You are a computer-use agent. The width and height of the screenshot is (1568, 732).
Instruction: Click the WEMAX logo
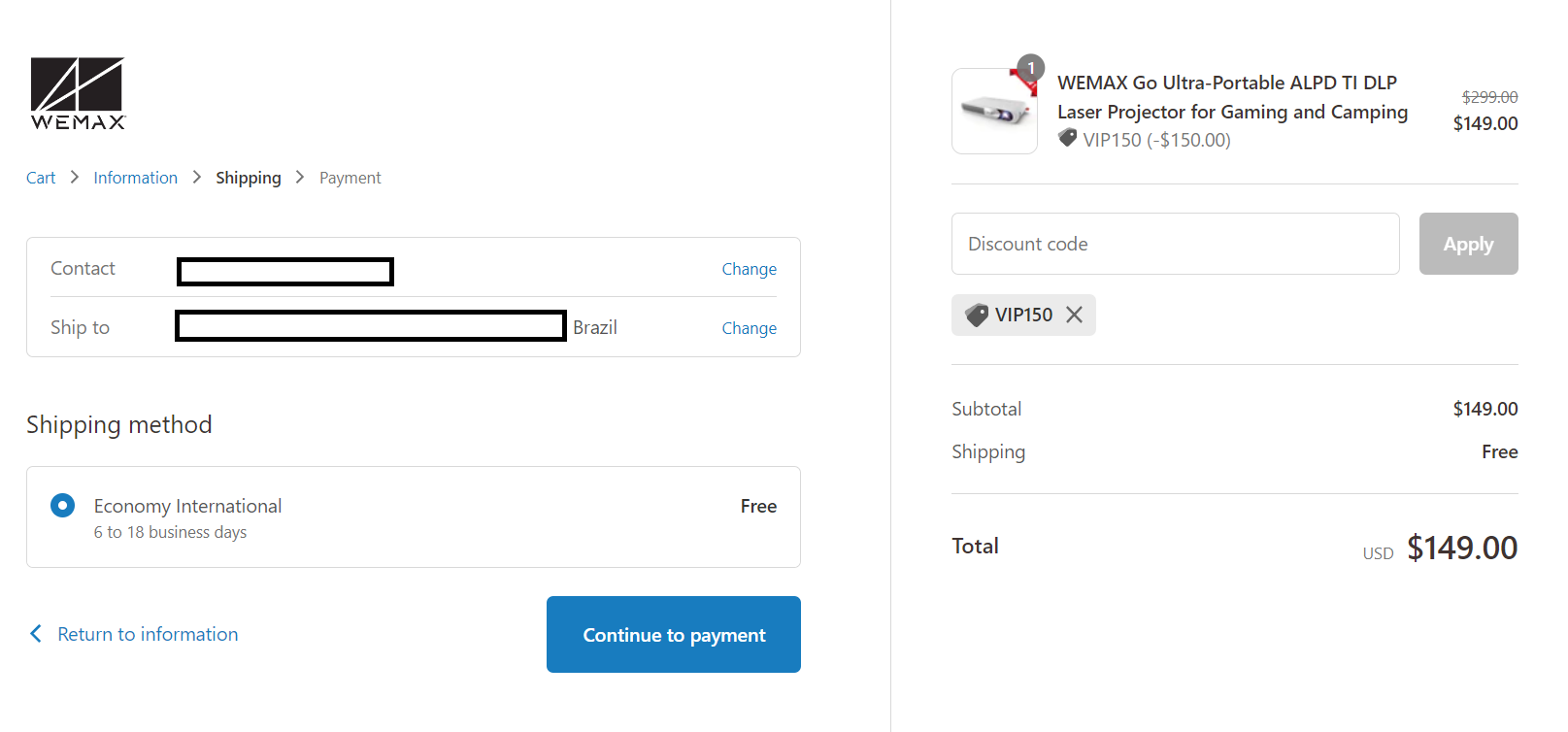click(78, 93)
